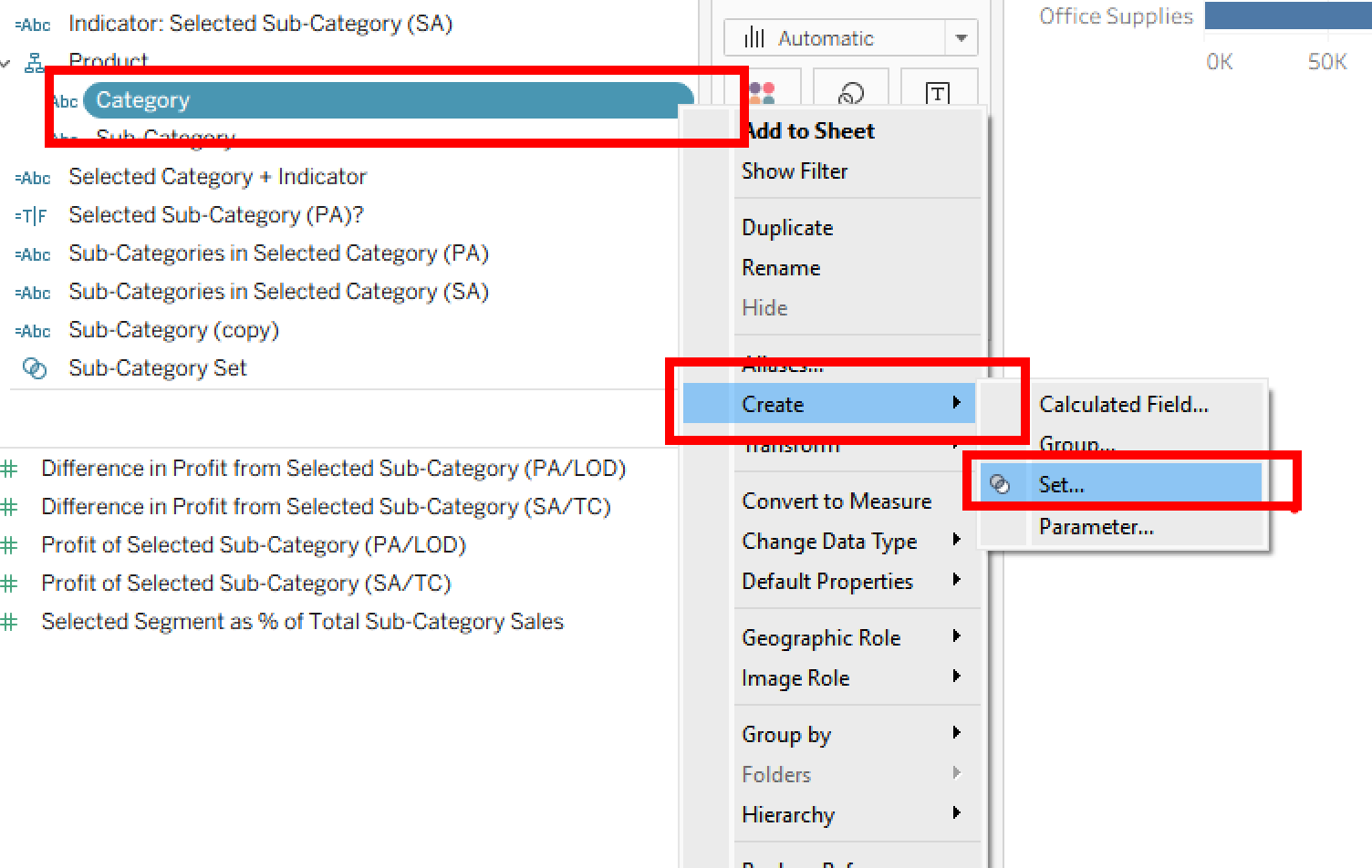Image resolution: width=1372 pixels, height=868 pixels.
Task: Click the T|F icon for Selected Sub-Category (PA)?
Action: [x=32, y=216]
